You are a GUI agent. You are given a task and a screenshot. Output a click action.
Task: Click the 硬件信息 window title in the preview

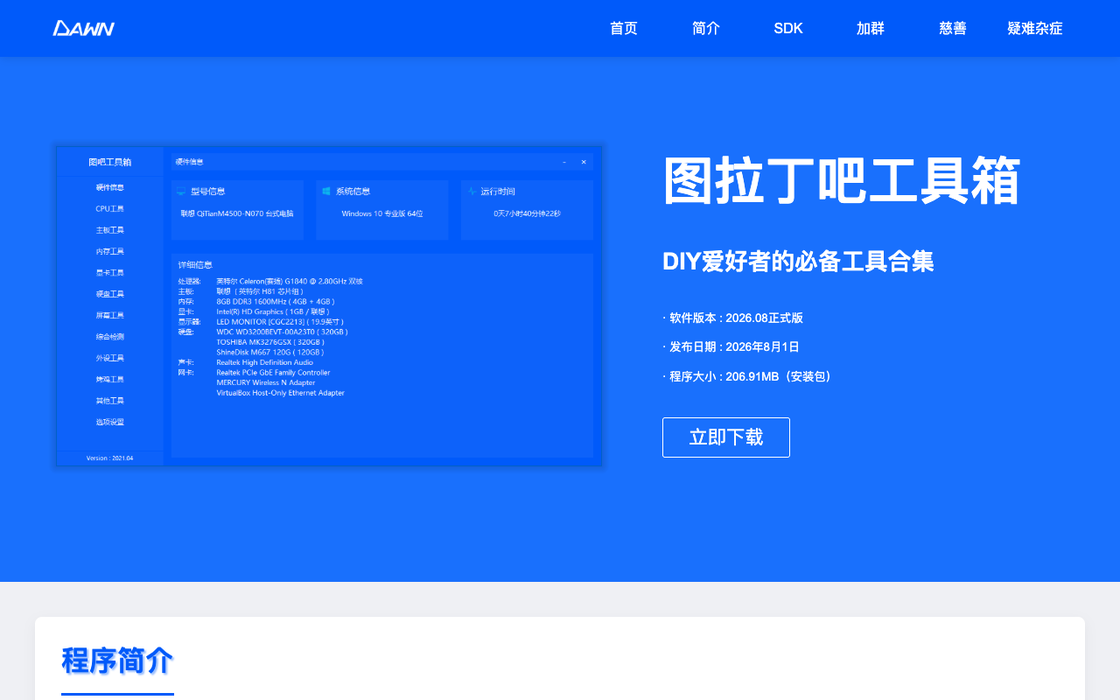point(189,162)
